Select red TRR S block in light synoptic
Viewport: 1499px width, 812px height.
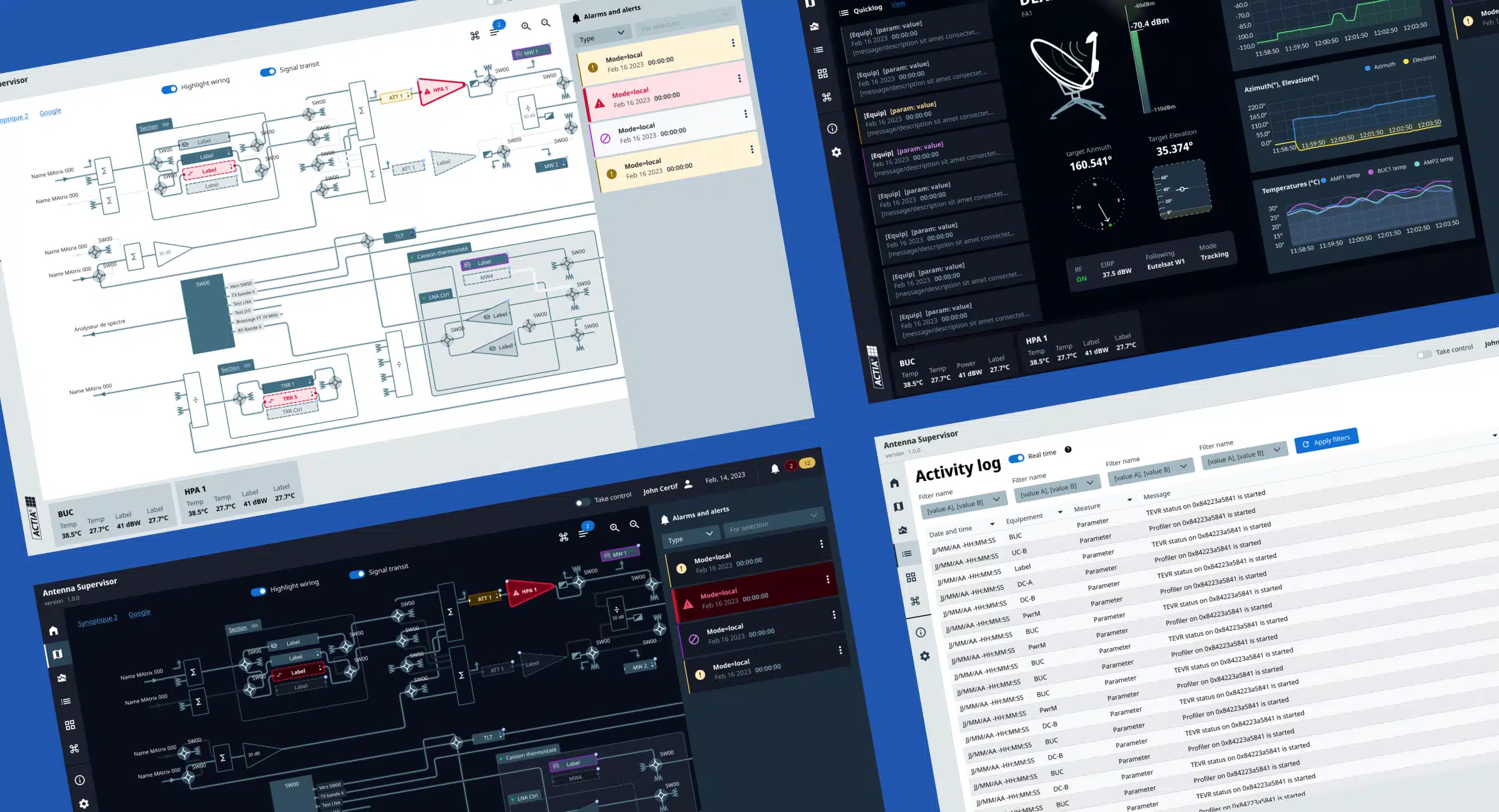tap(290, 398)
